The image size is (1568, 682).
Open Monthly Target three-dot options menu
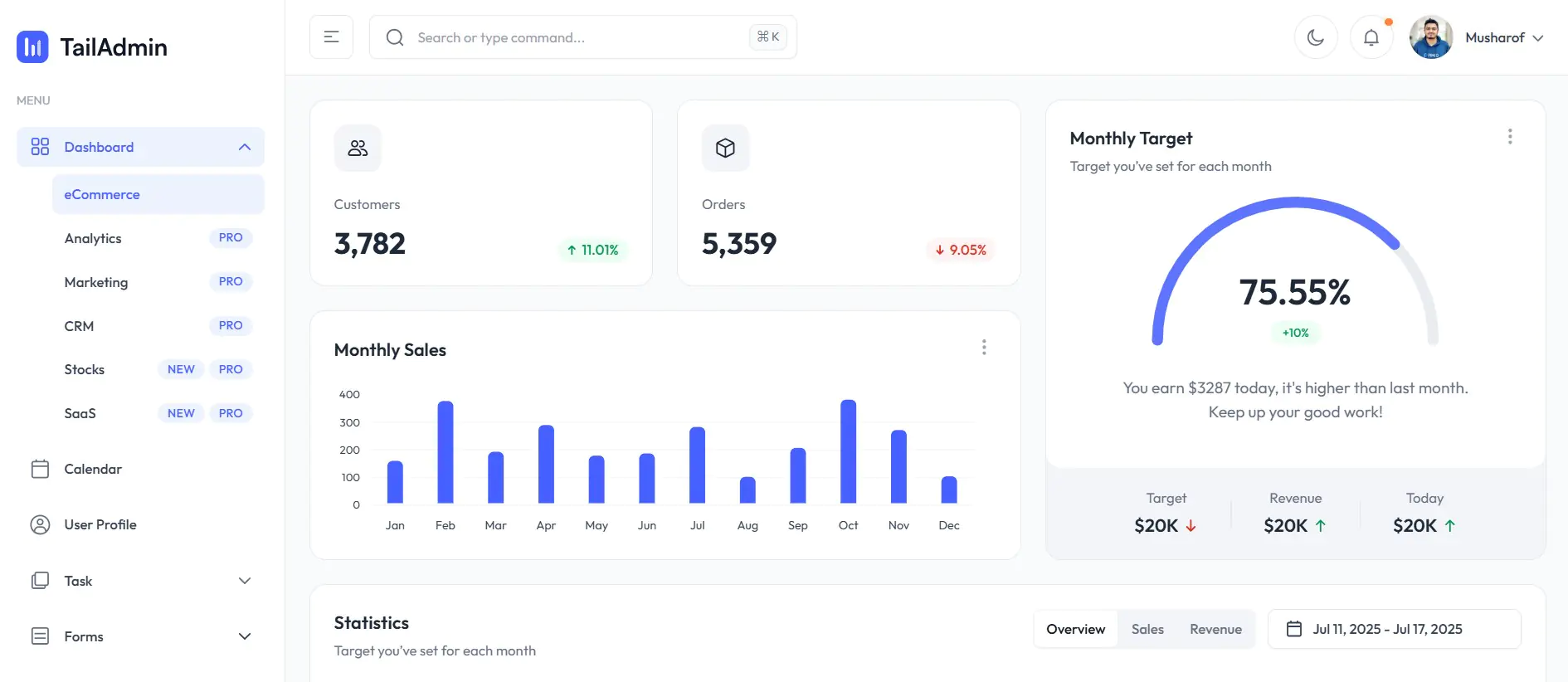click(1509, 137)
